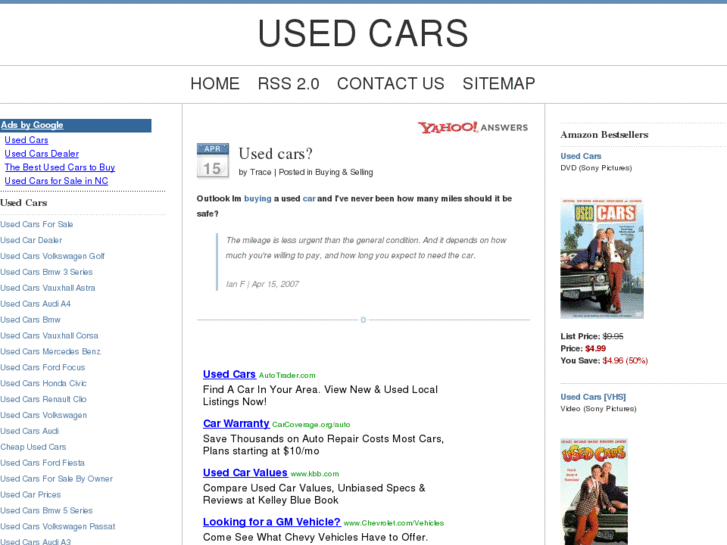Open 'Used Cars Bmw 3 Series' link
Viewport: 727px width, 545px height.
pos(46,272)
